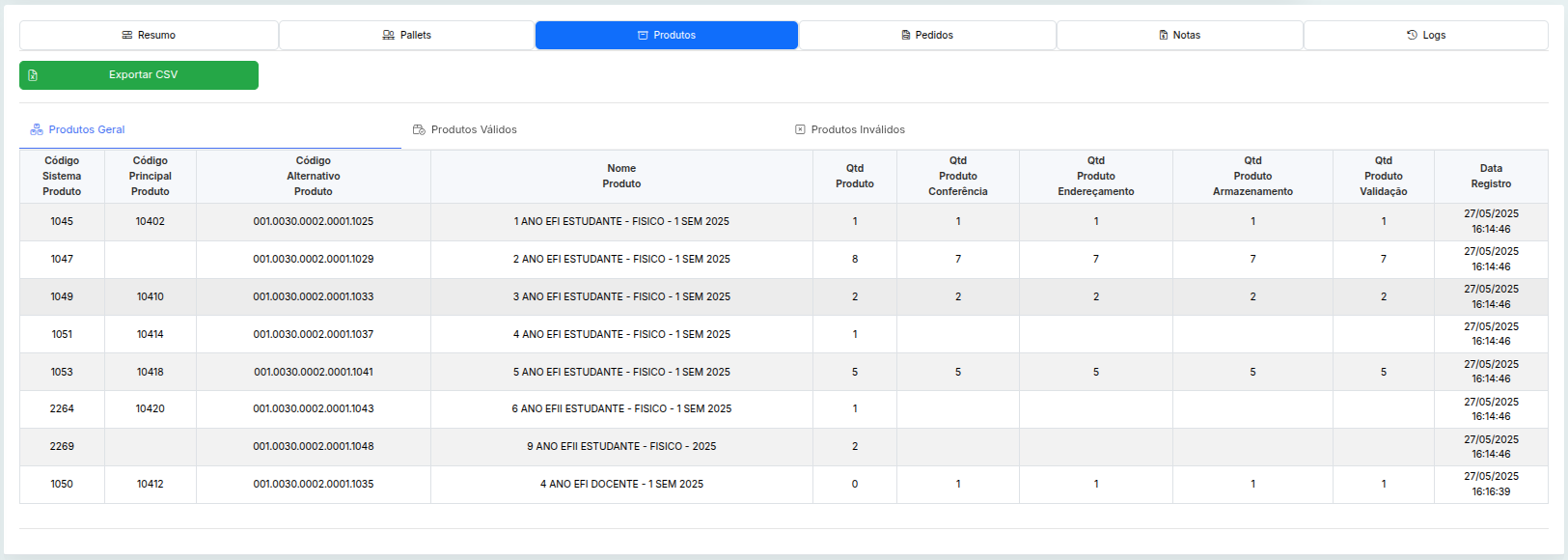Click the Pallets tab icon
The width and height of the screenshot is (1568, 560).
coord(388,36)
